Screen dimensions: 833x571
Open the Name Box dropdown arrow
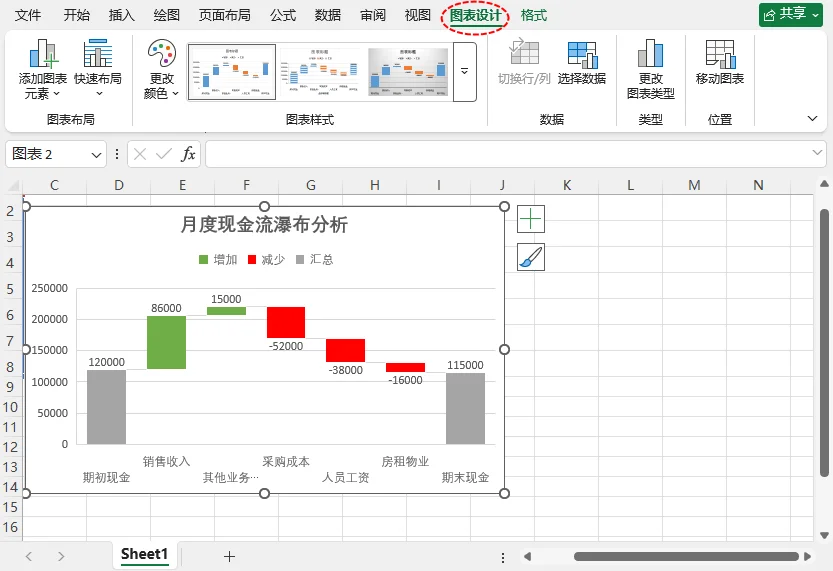point(96,155)
